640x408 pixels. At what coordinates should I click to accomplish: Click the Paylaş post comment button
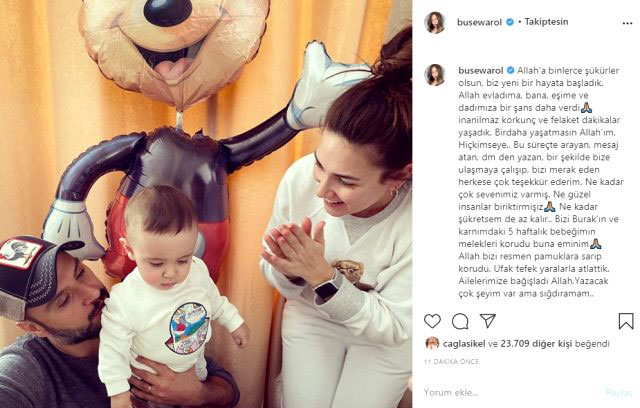coord(619,392)
